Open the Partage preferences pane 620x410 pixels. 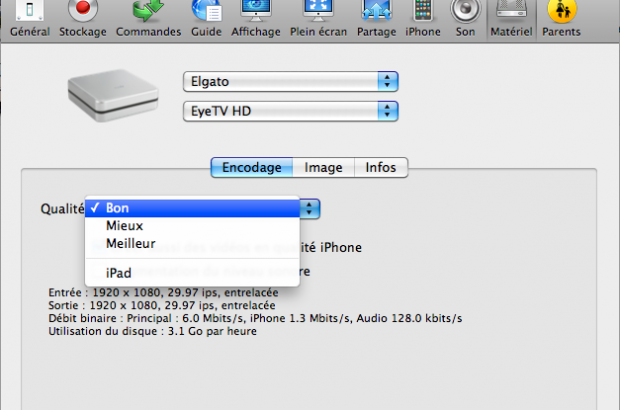click(x=377, y=16)
